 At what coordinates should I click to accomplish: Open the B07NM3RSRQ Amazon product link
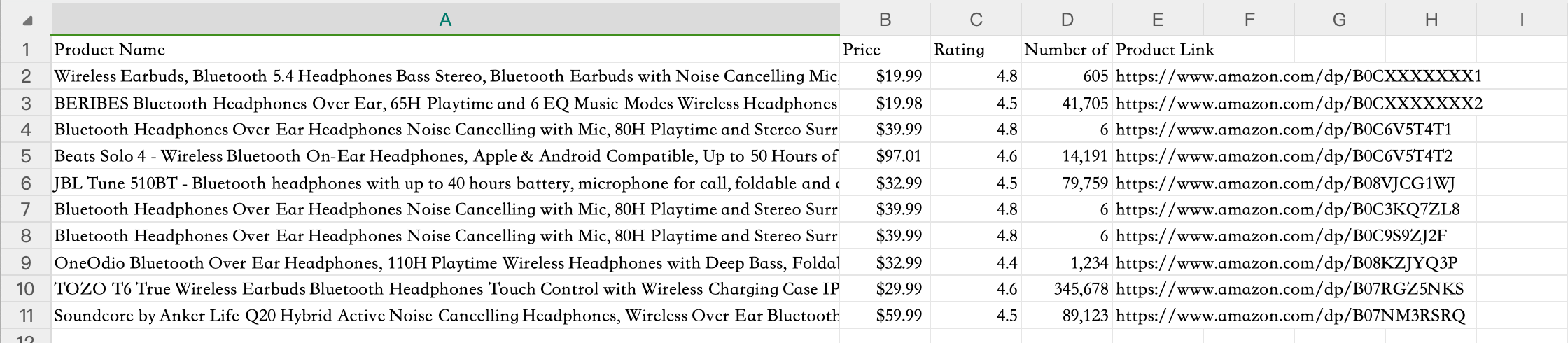point(1290,316)
